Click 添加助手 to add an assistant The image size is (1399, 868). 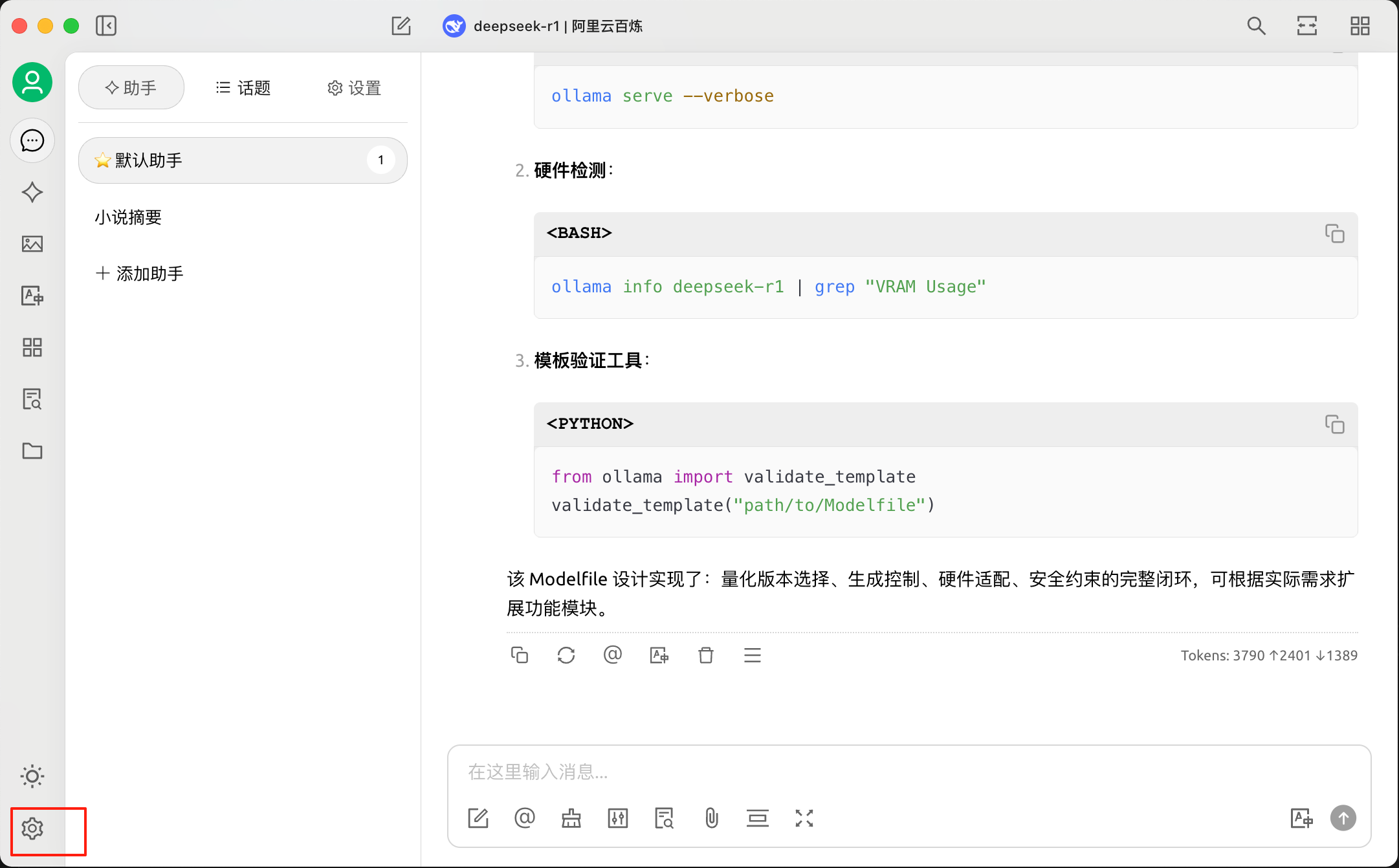point(140,274)
